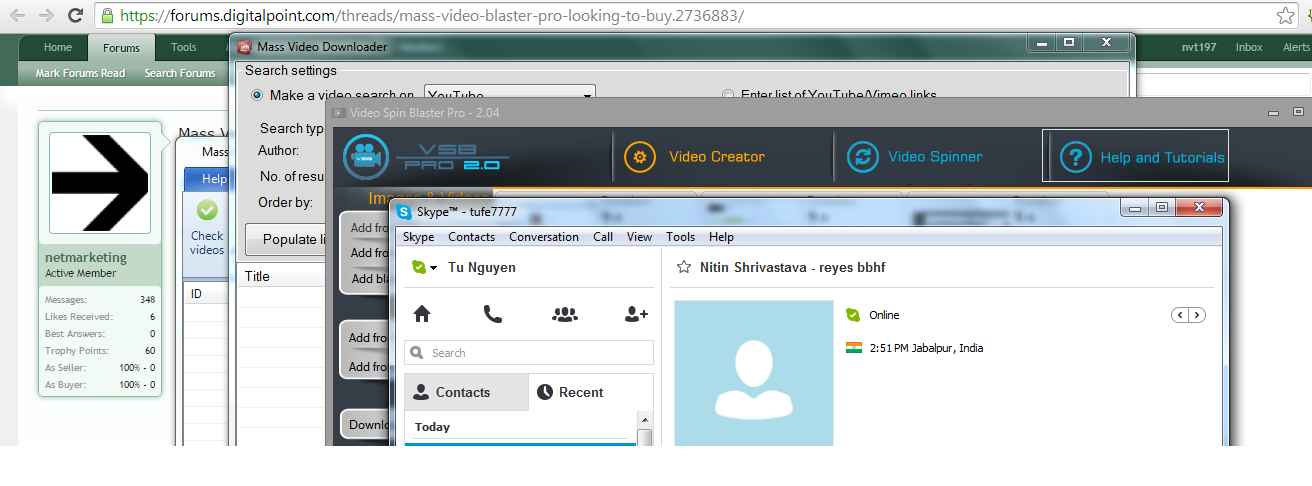
Task: Click the browser forward arrow
Action: (x=46, y=15)
